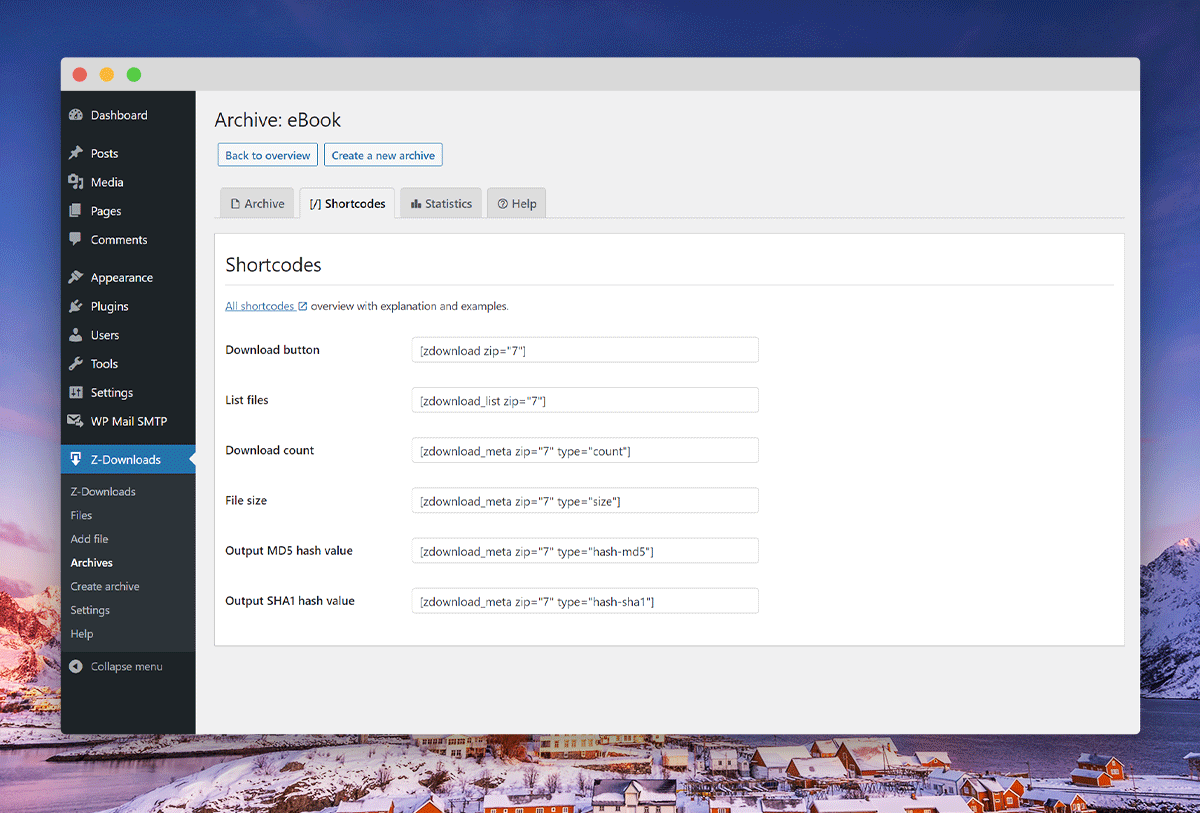Select the Download button shortcode field

584,350
